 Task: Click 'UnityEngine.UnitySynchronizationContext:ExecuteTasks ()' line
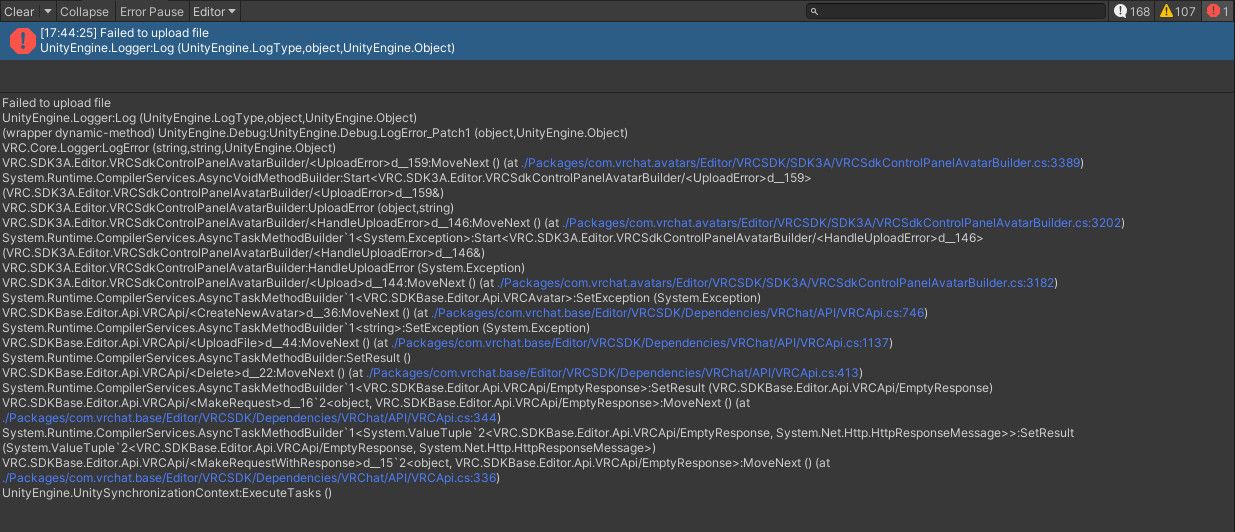(166, 493)
